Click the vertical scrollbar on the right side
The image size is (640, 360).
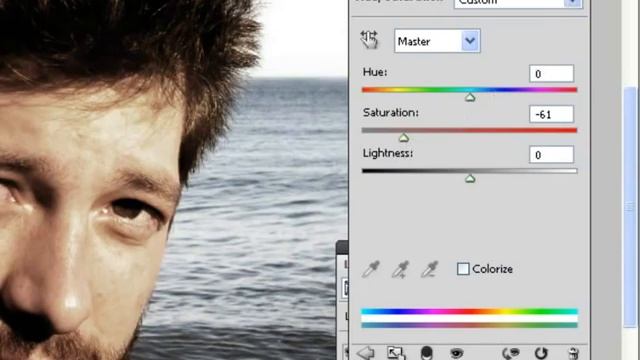pos(630,206)
